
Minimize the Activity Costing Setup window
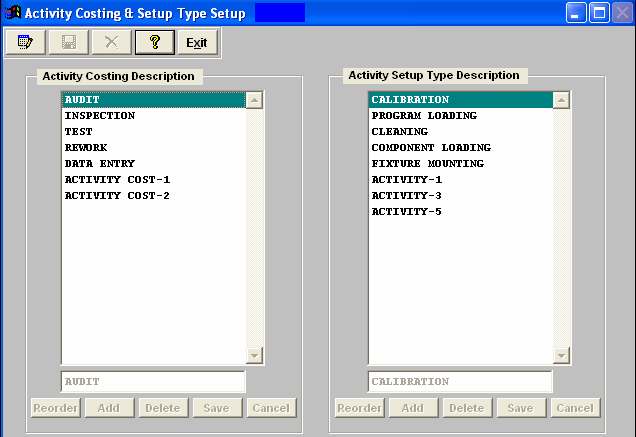pos(576,13)
